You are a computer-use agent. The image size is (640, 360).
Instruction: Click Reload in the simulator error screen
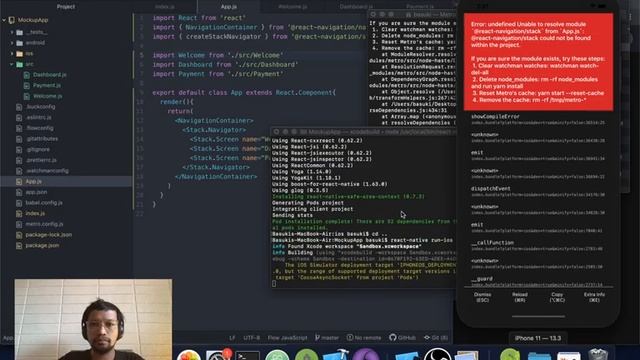(520, 297)
